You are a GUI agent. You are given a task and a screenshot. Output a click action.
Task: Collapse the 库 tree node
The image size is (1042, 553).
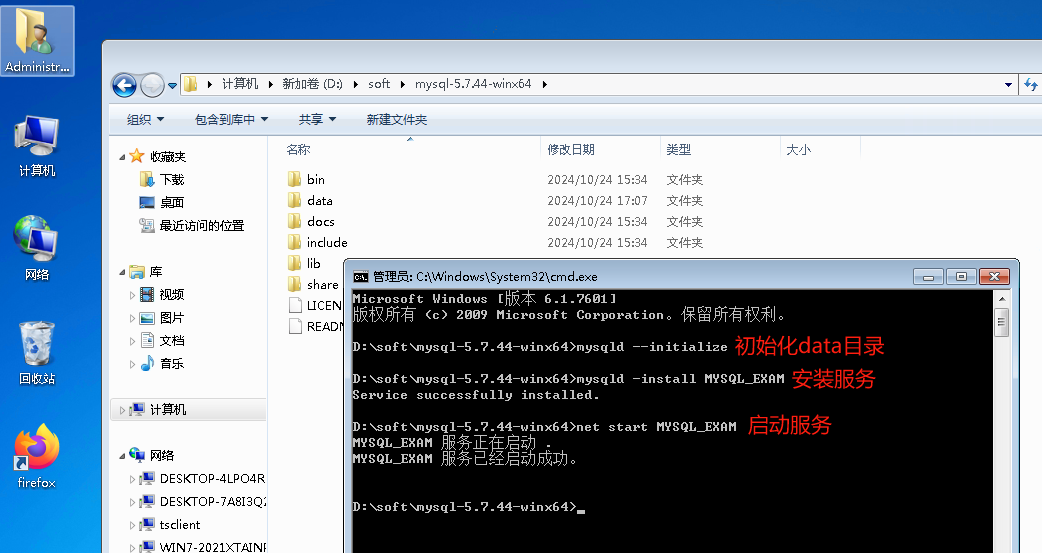pyautogui.click(x=122, y=272)
